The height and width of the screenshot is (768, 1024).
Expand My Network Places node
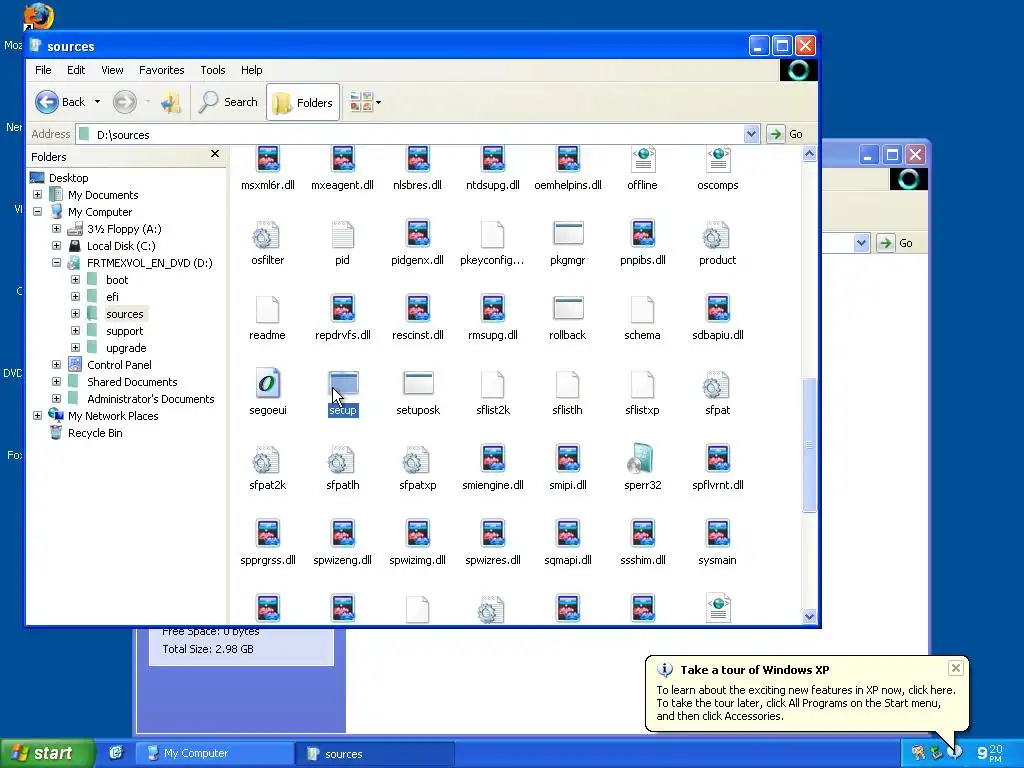pos(37,415)
